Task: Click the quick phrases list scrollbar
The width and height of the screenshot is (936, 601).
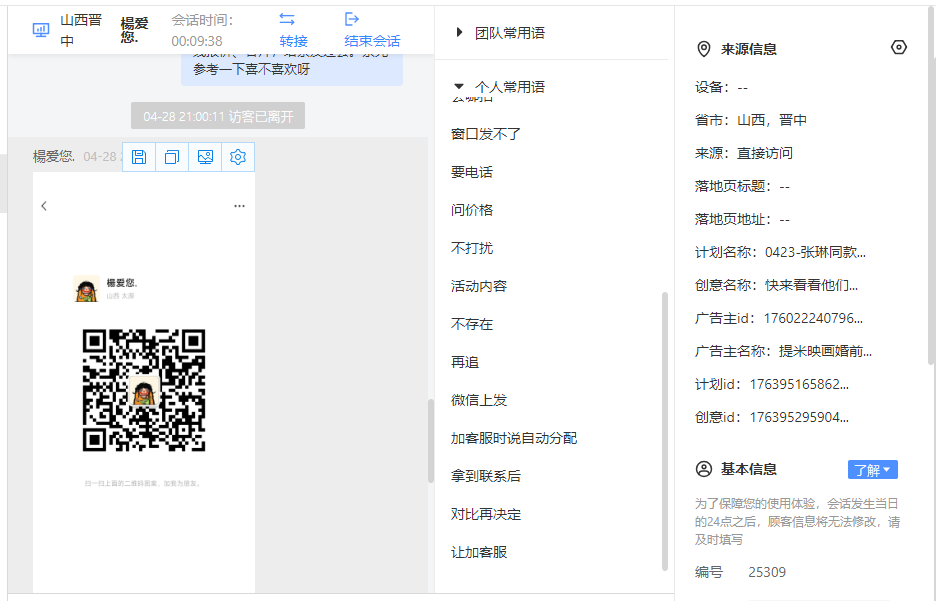Action: pyautogui.click(x=664, y=431)
